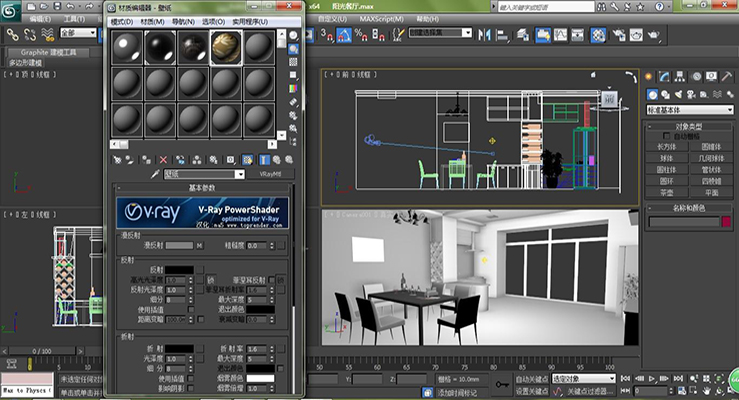Select the Modify tab in command panel
The height and width of the screenshot is (400, 739).
click(666, 76)
